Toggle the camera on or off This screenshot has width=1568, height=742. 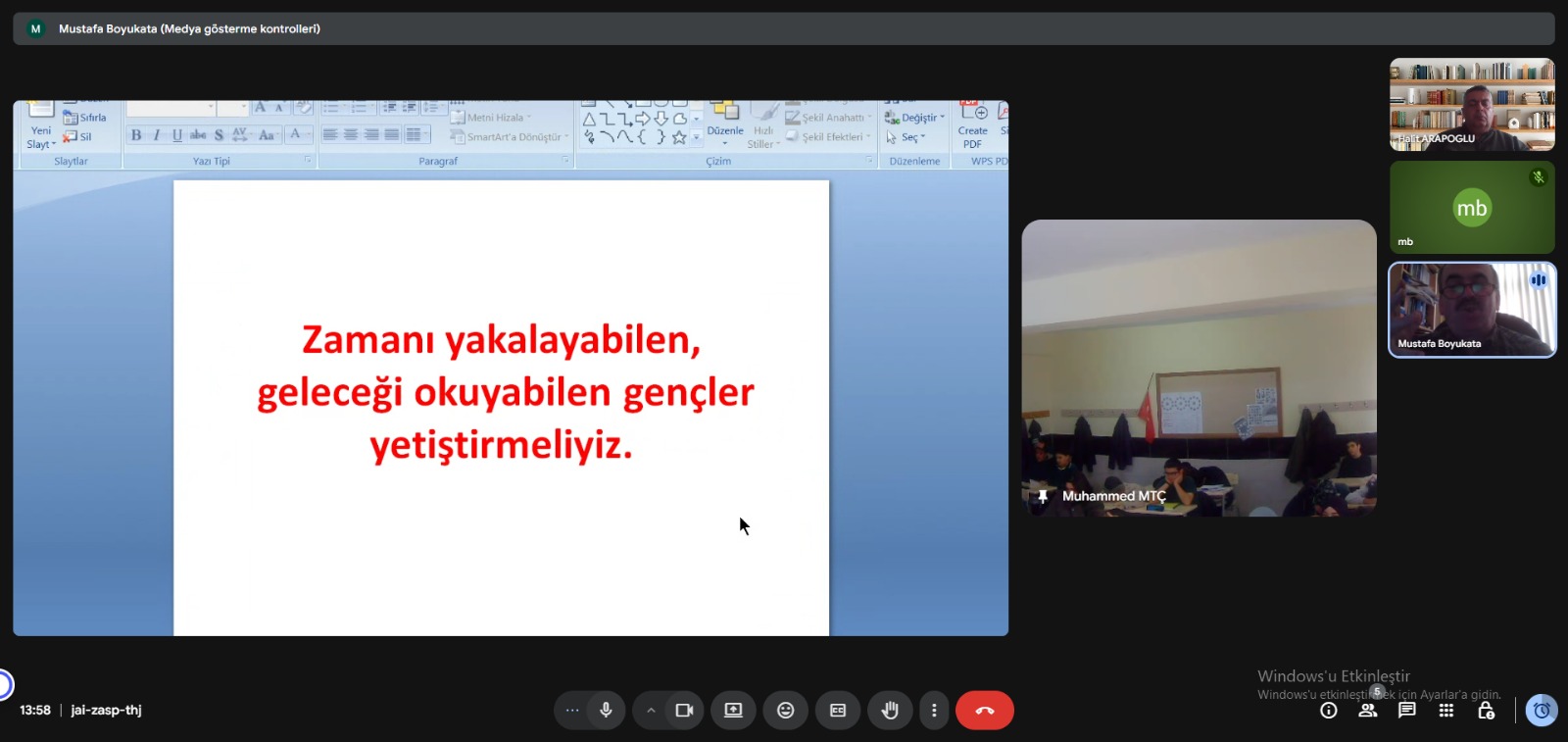click(684, 711)
